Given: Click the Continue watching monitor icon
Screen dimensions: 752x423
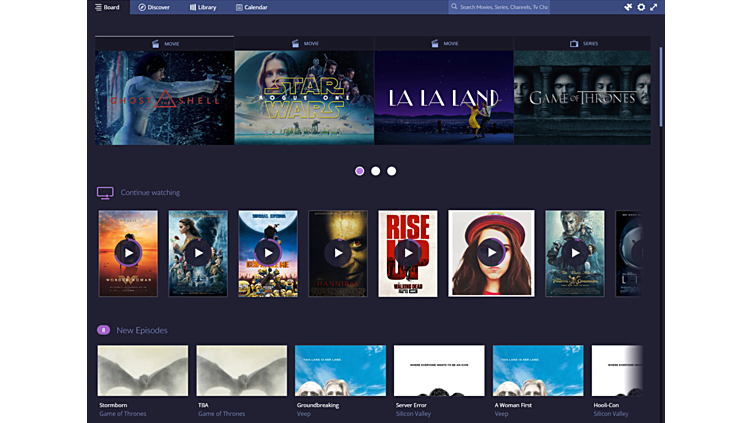Looking at the screenshot, I should 105,193.
